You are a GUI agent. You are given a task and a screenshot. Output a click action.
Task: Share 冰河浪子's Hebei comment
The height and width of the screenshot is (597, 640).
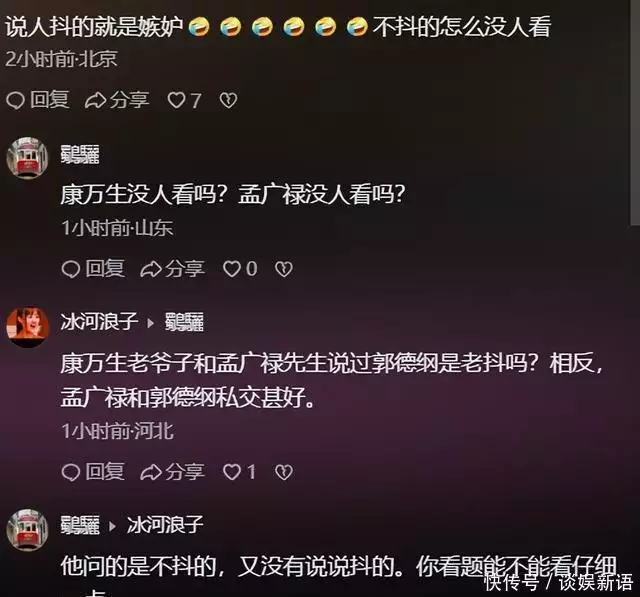(x=172, y=472)
